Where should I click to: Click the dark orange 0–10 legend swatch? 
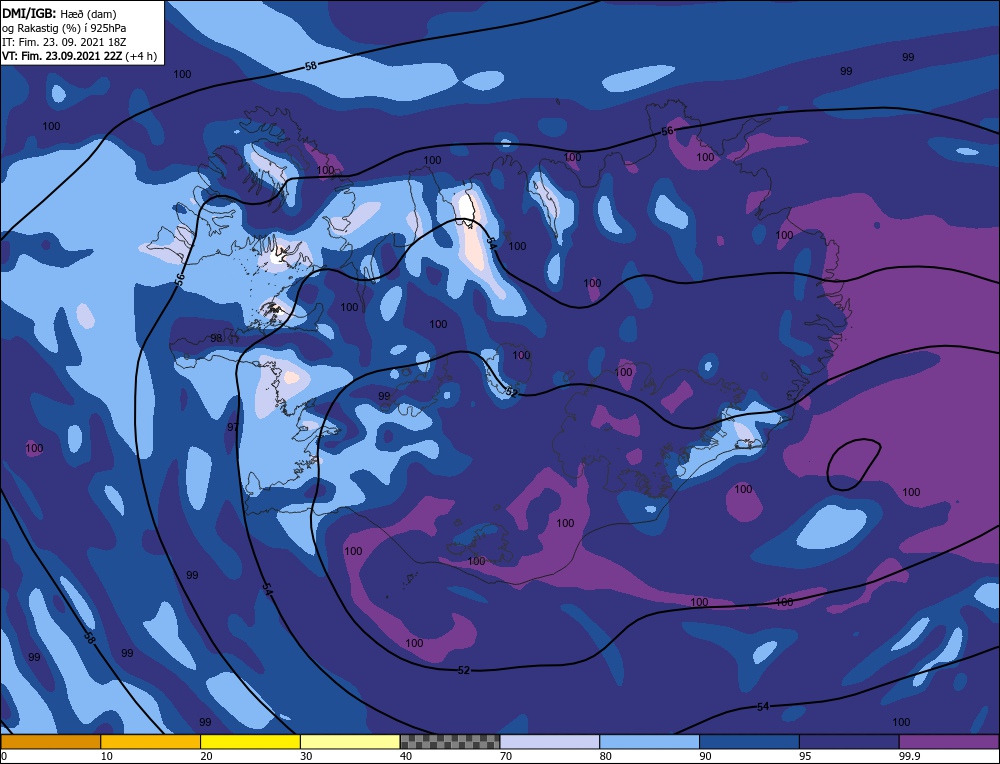tap(50, 742)
